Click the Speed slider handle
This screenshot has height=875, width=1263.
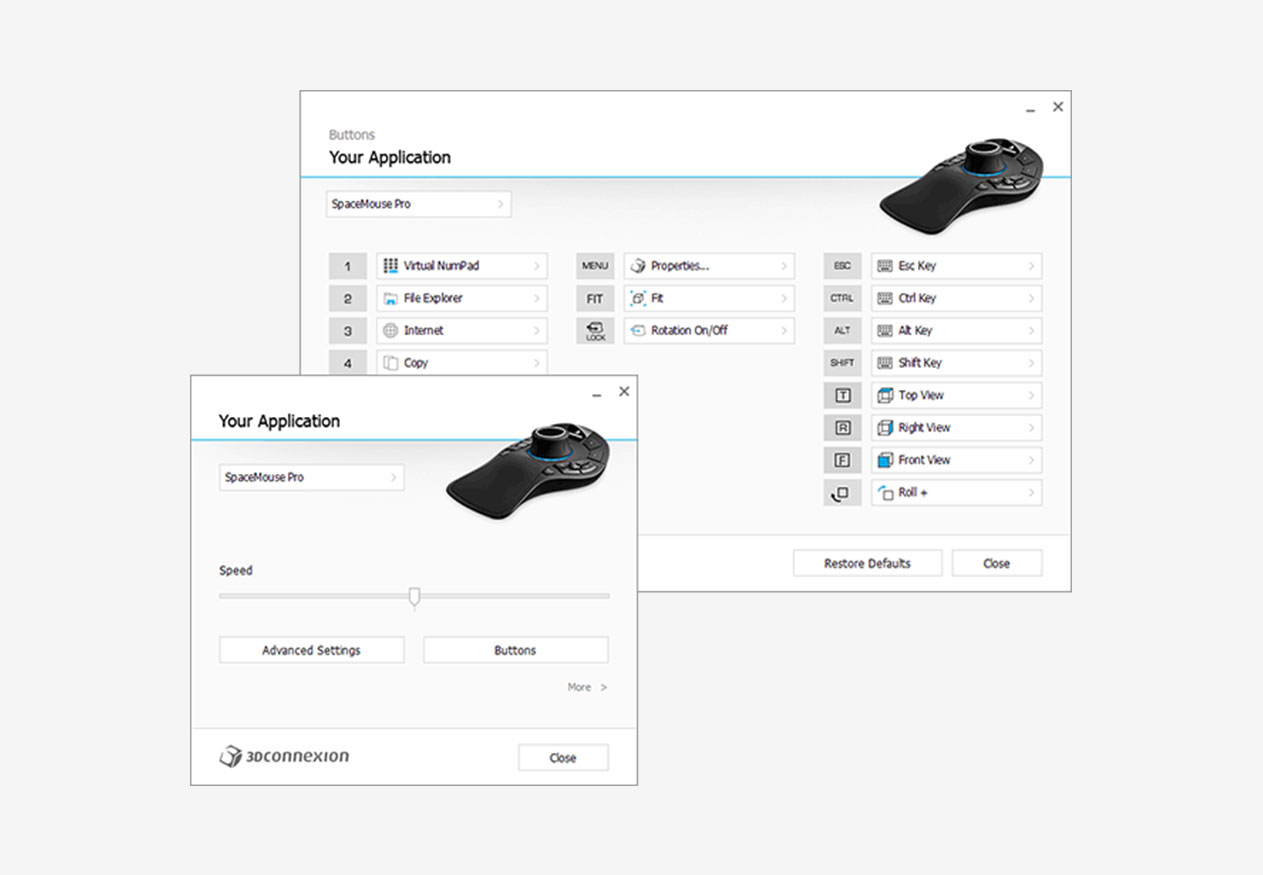(x=414, y=596)
